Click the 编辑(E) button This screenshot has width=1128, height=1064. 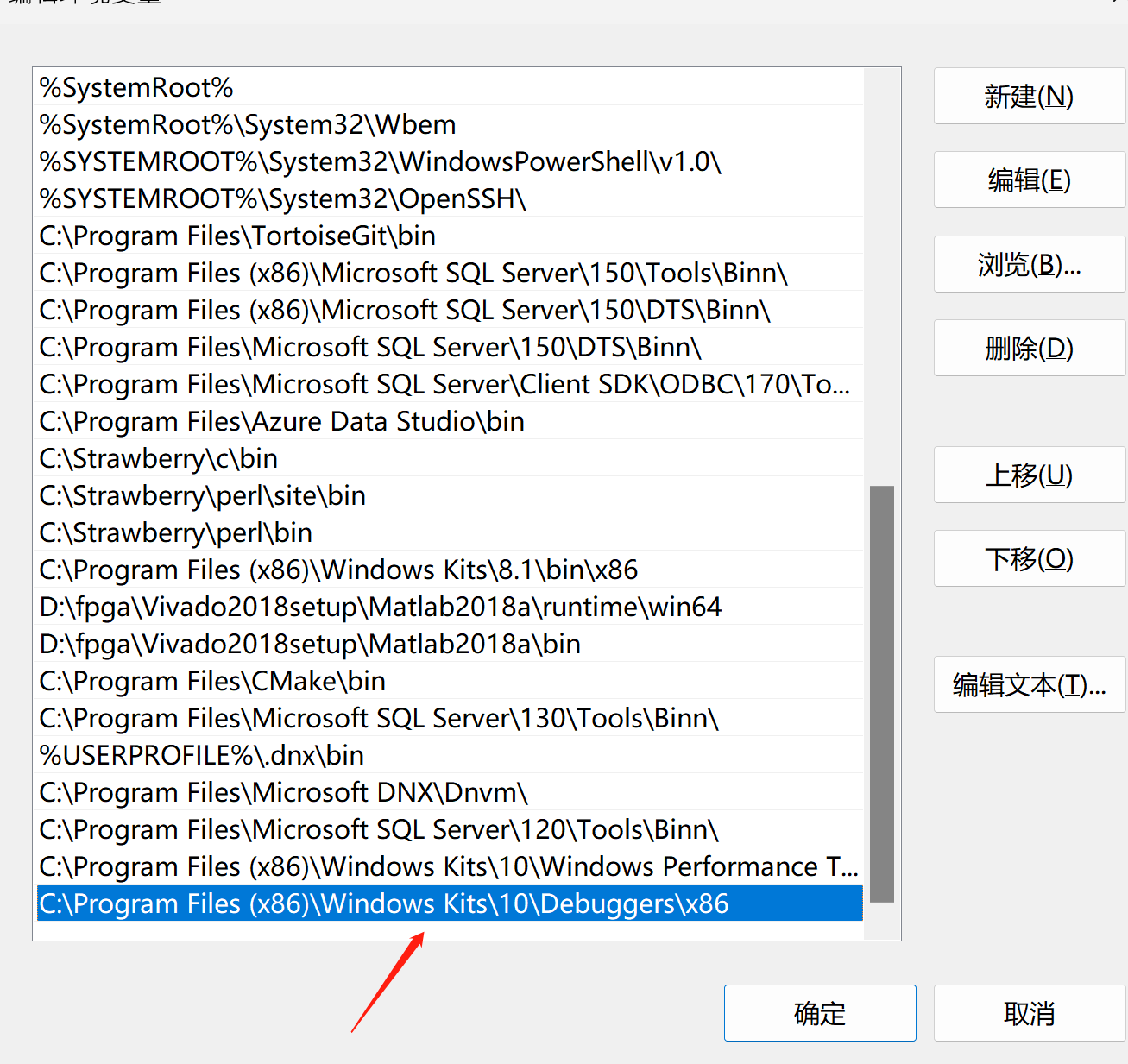coord(1030,179)
